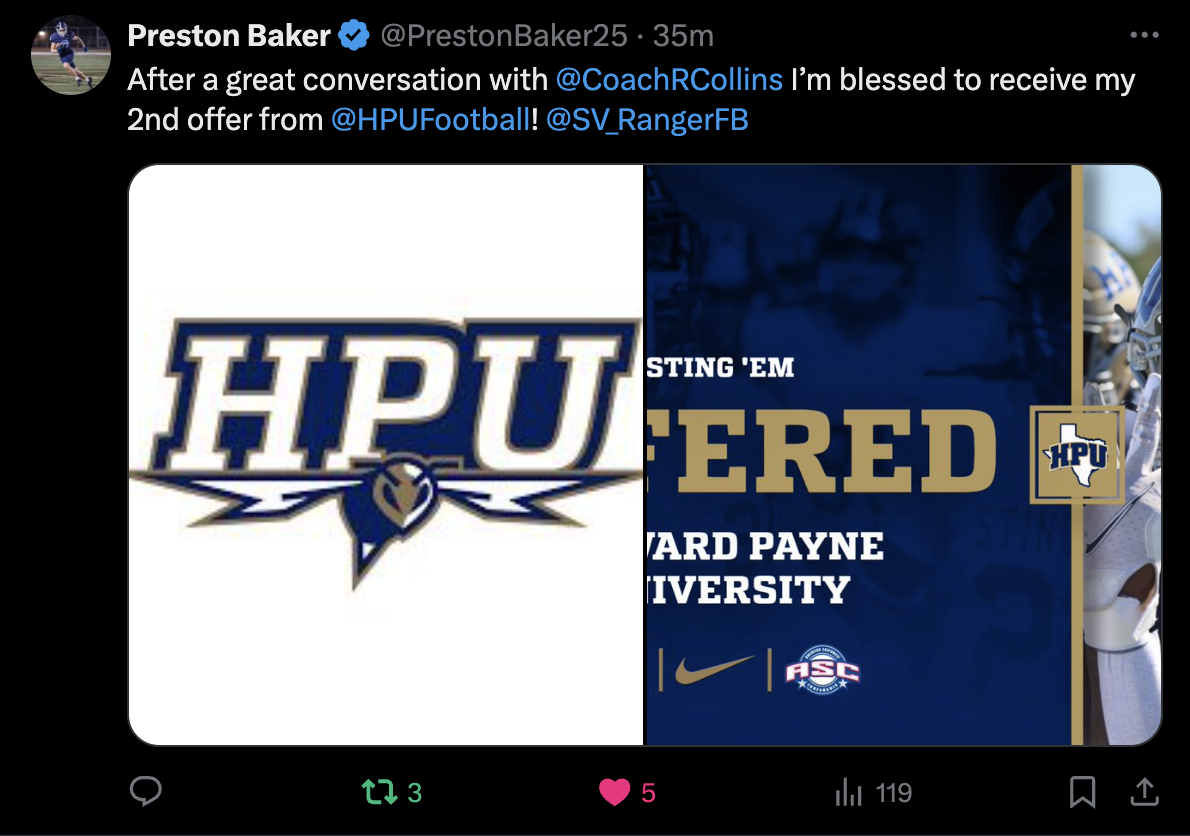1190x836 pixels.
Task: Click the Preston Baker display name
Action: pyautogui.click(x=229, y=36)
